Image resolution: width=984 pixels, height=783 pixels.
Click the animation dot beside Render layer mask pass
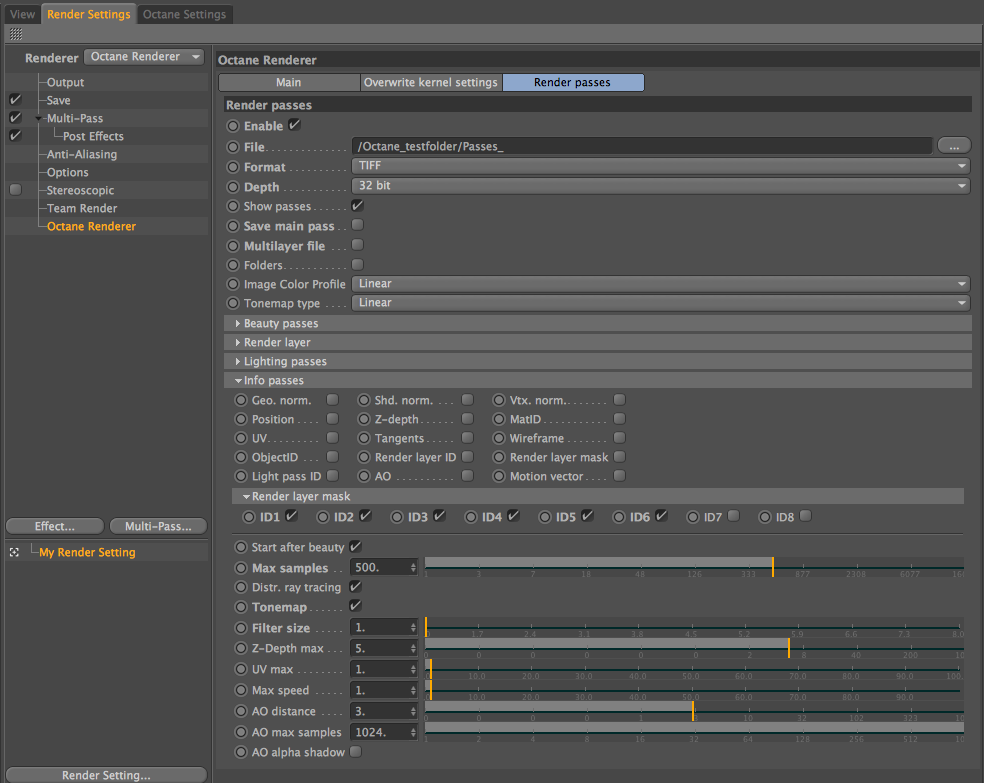pyautogui.click(x=499, y=457)
